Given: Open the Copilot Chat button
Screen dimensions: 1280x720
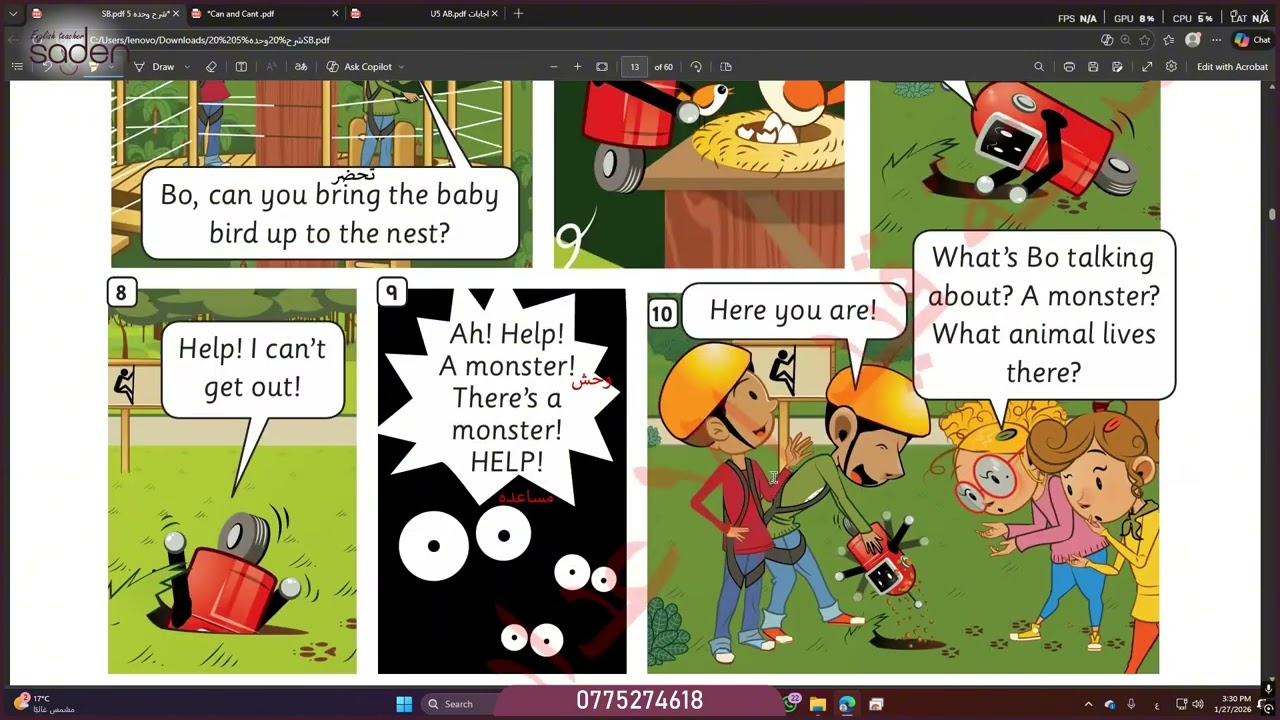Looking at the screenshot, I should [x=1252, y=40].
